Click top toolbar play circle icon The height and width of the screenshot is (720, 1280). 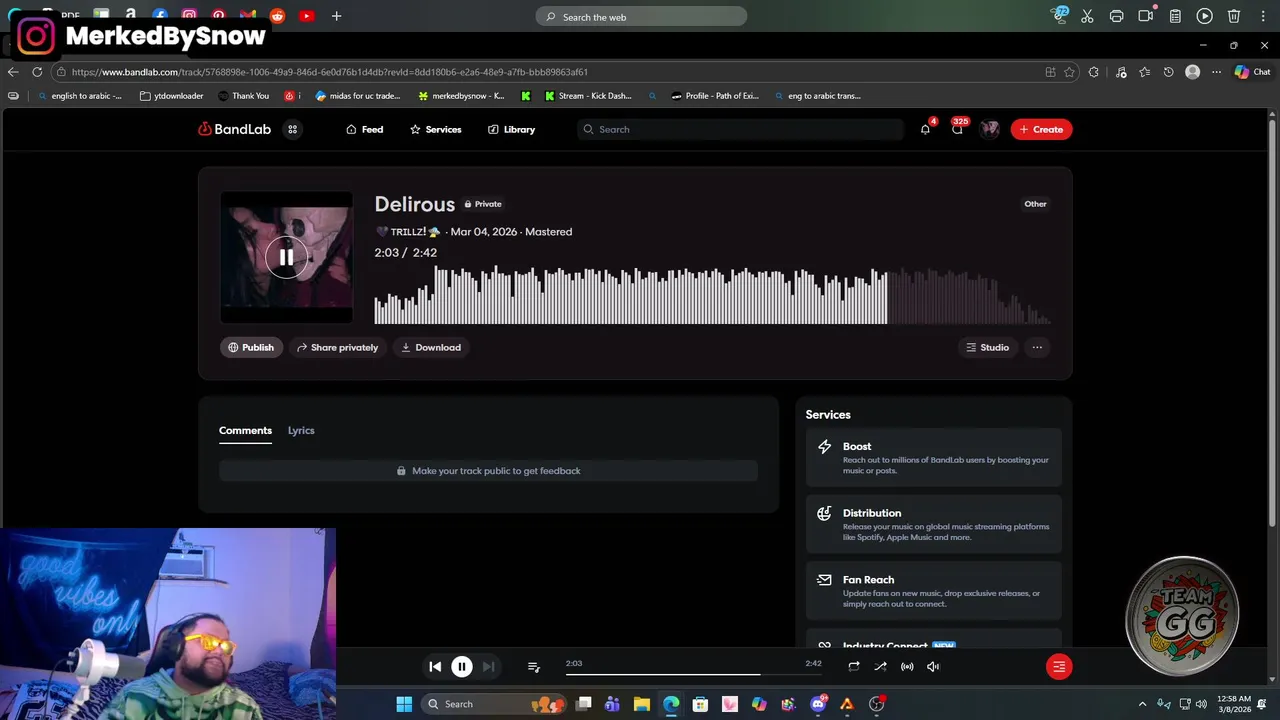click(x=1205, y=16)
